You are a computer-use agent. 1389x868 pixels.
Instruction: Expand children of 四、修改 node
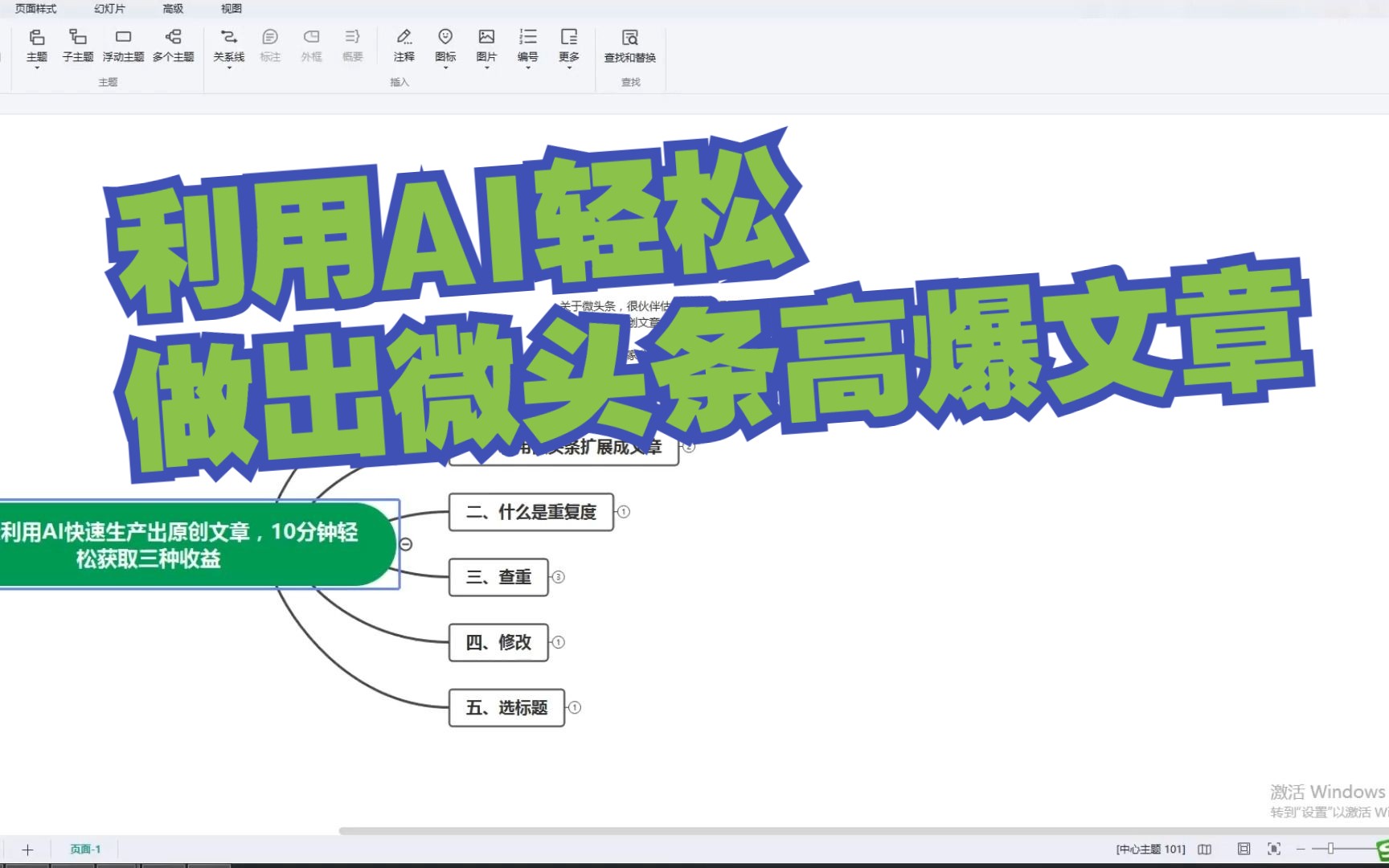click(x=559, y=642)
